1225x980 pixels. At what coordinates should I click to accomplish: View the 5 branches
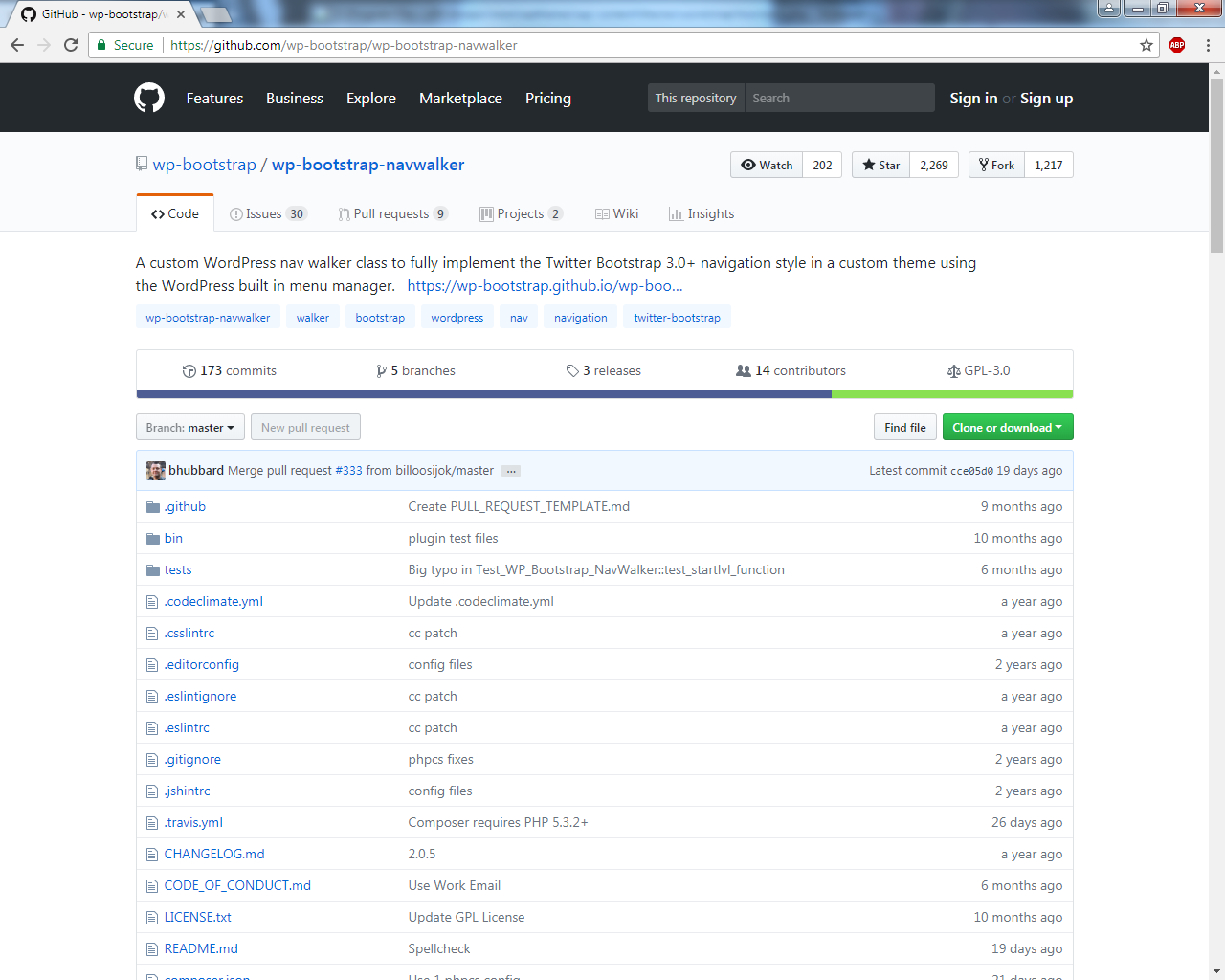tap(416, 370)
